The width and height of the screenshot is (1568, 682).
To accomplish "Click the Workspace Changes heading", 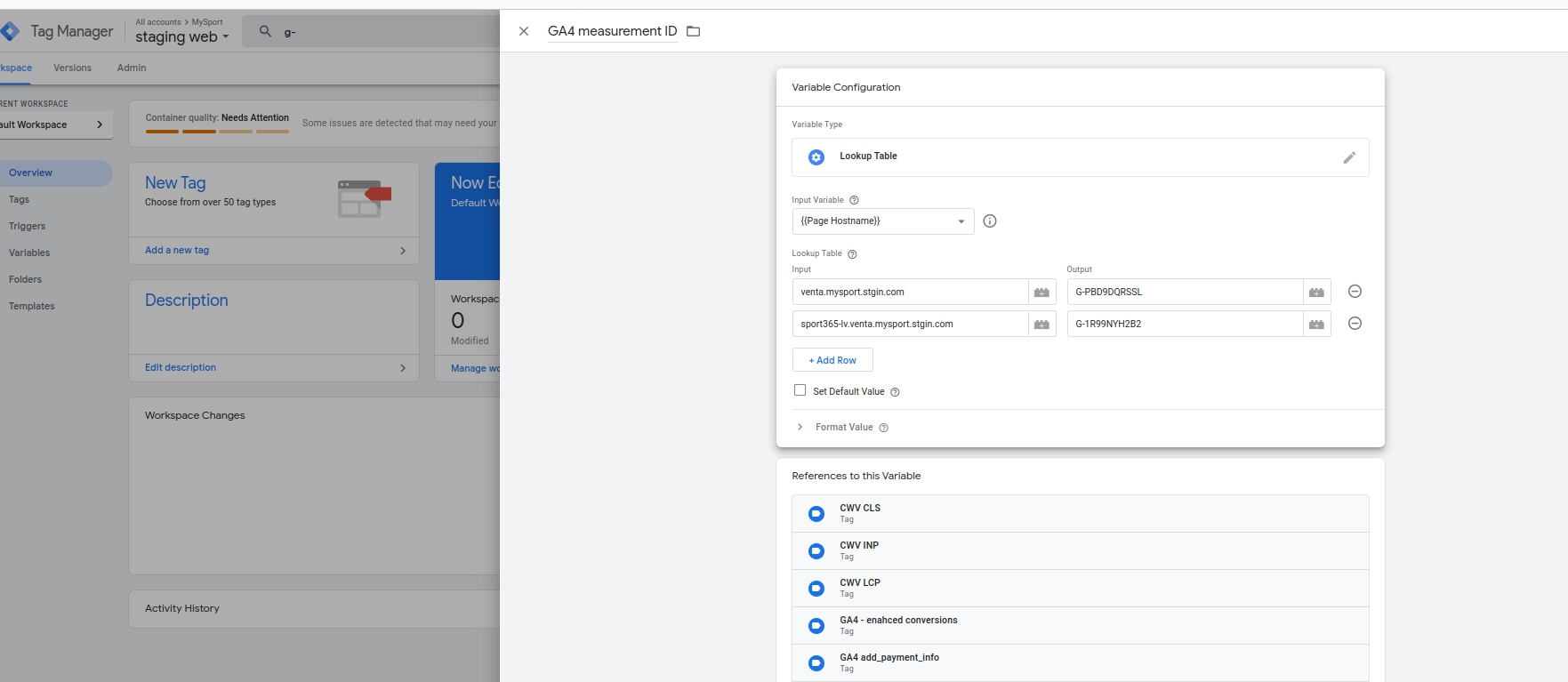I will coord(195,415).
